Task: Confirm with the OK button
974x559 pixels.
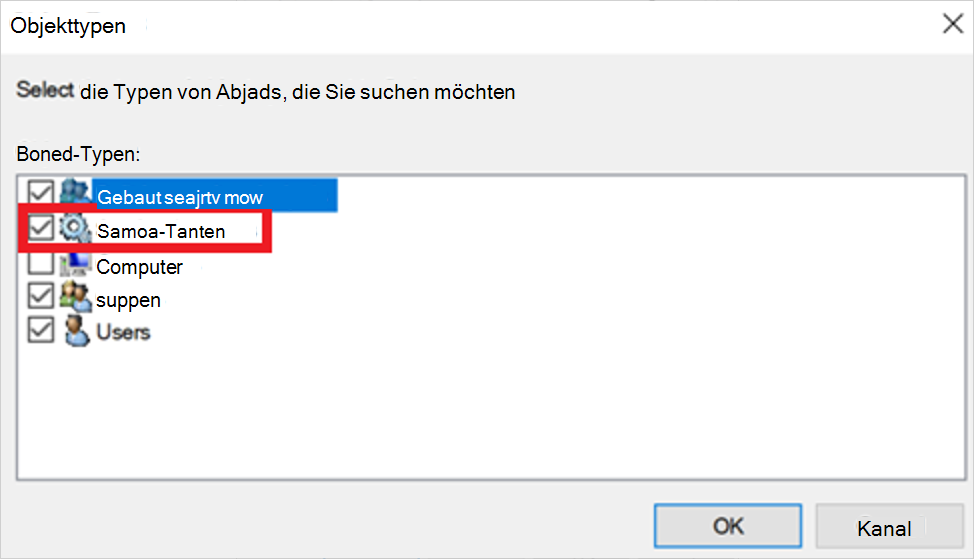Action: pyautogui.click(x=727, y=526)
